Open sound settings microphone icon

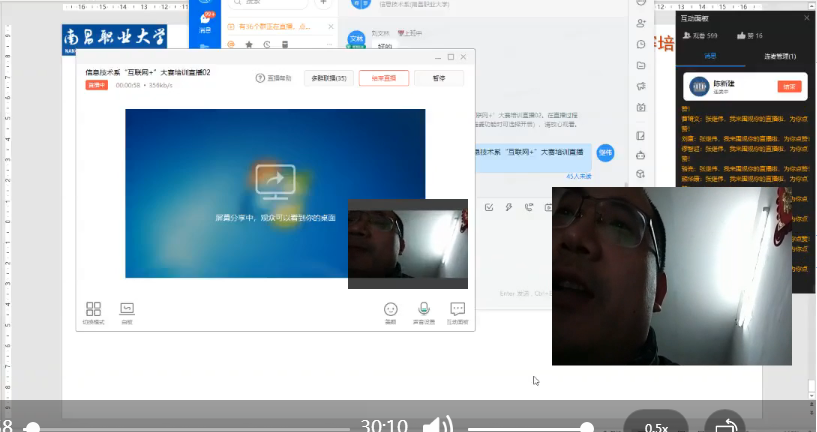424,308
